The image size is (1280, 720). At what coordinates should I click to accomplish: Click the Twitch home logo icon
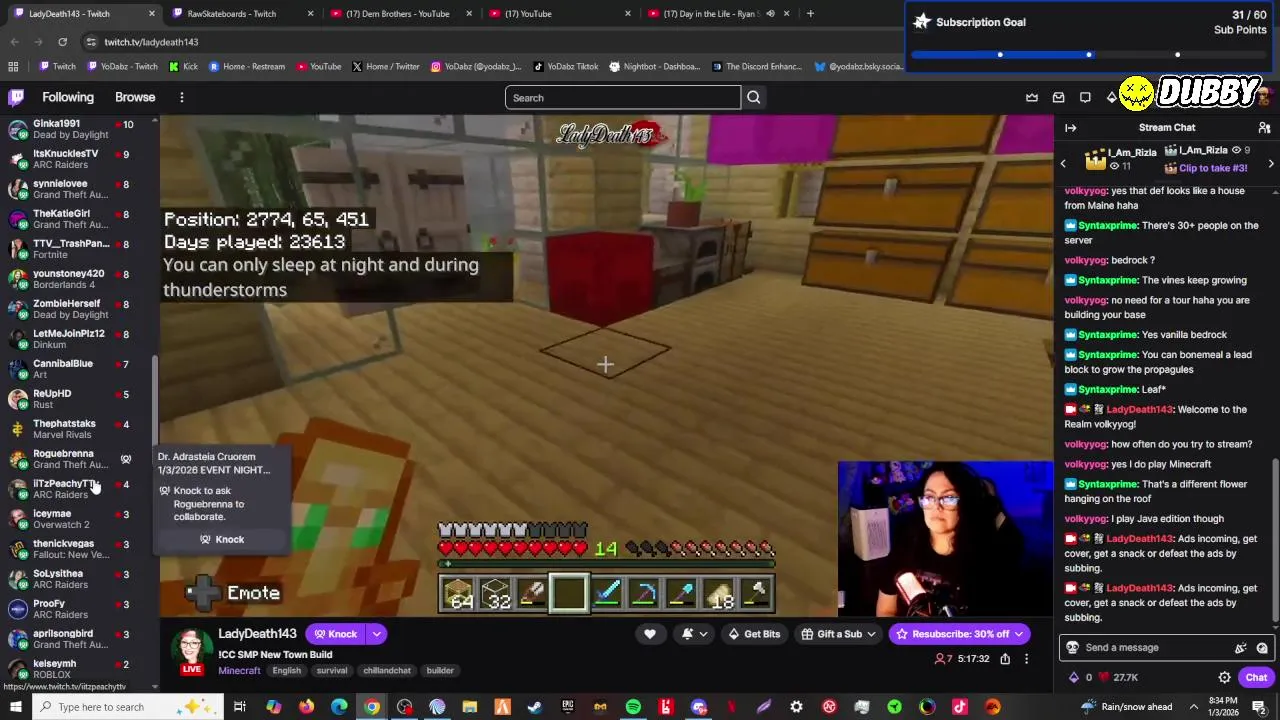point(16,97)
